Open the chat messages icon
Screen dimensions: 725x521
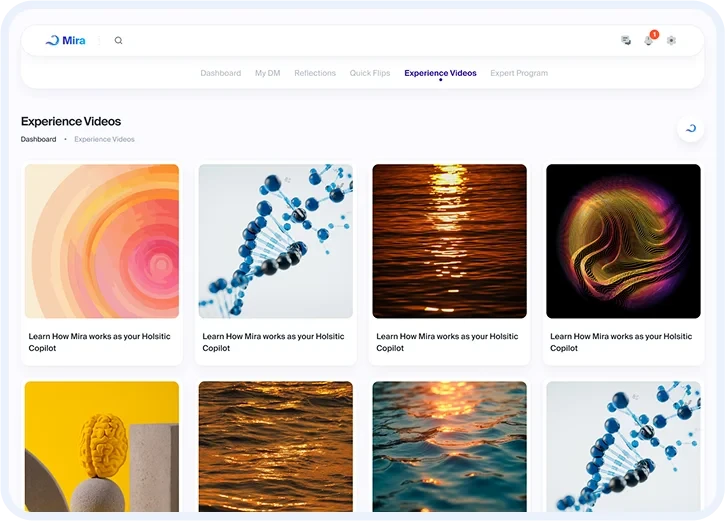[x=626, y=41]
